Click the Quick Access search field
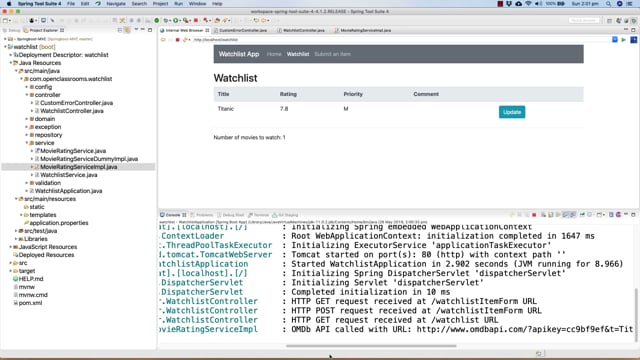640x360 pixels. pos(584,20)
